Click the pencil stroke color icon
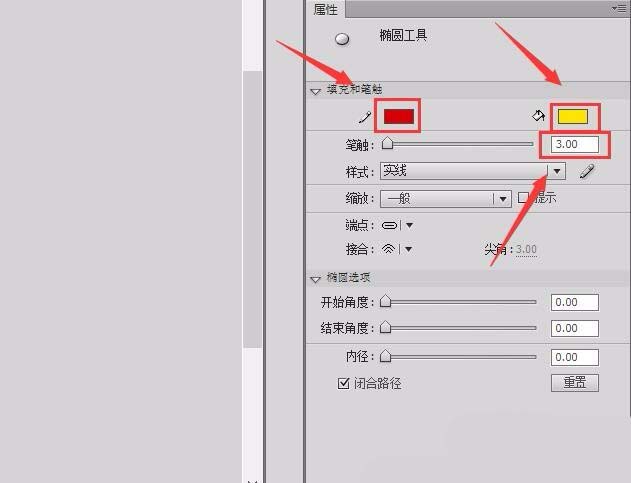631x483 pixels. (365, 118)
